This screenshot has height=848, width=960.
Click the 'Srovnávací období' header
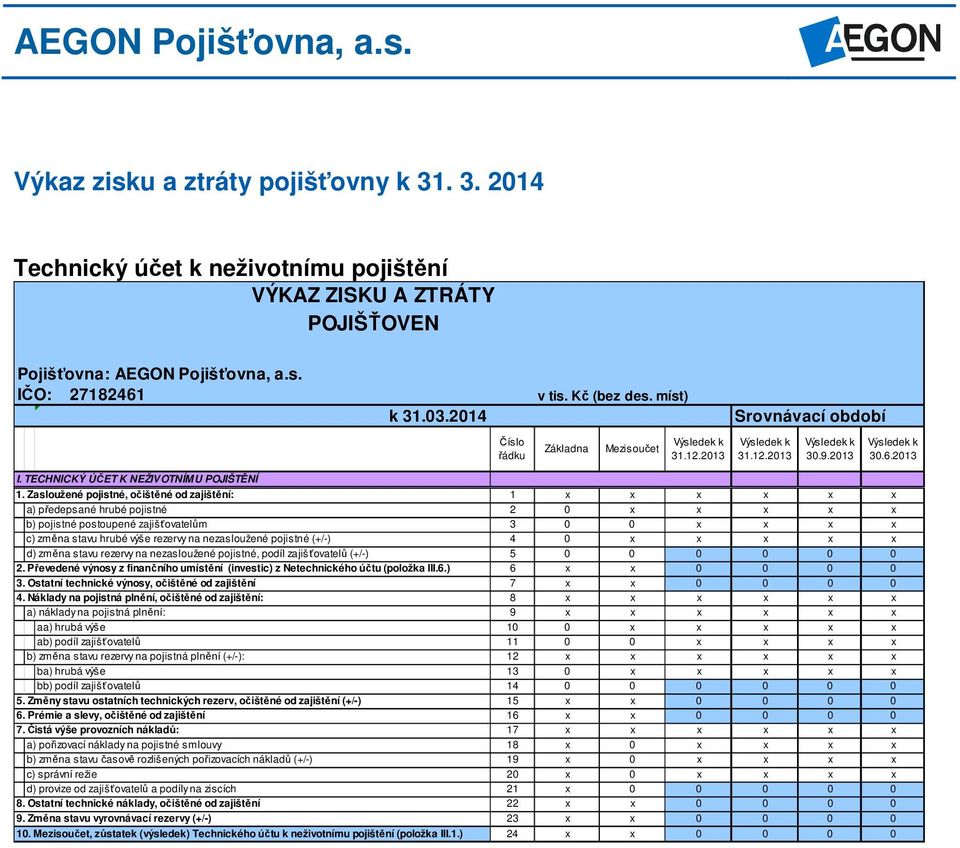tap(809, 416)
